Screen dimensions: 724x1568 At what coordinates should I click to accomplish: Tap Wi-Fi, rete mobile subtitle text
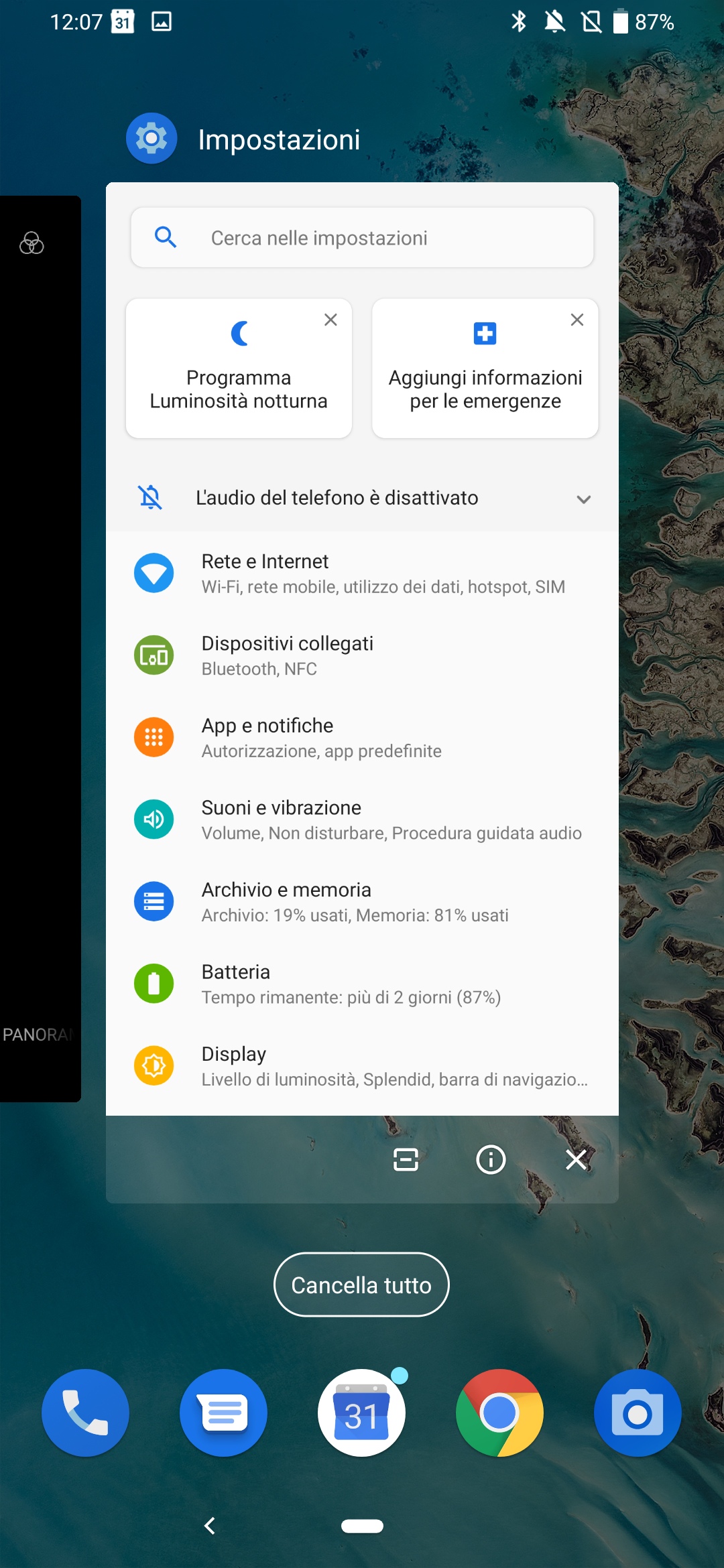pyautogui.click(x=383, y=587)
